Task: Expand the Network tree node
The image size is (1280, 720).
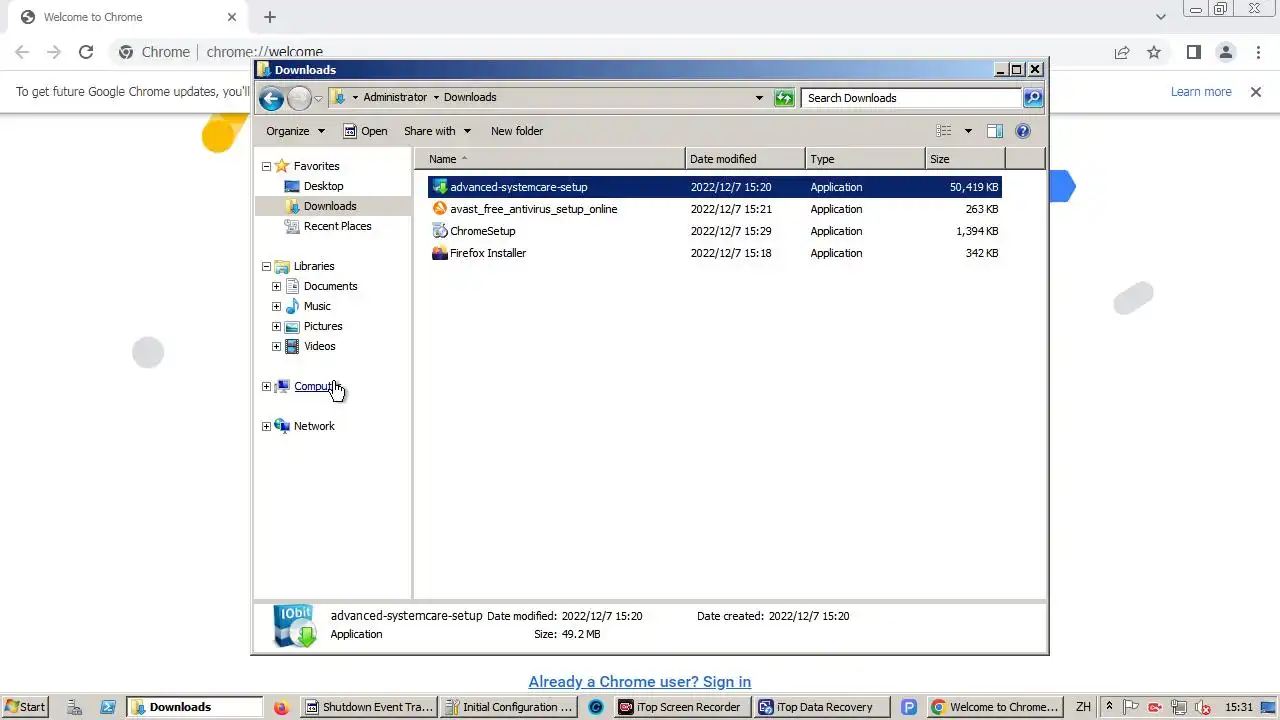Action: [x=267, y=426]
